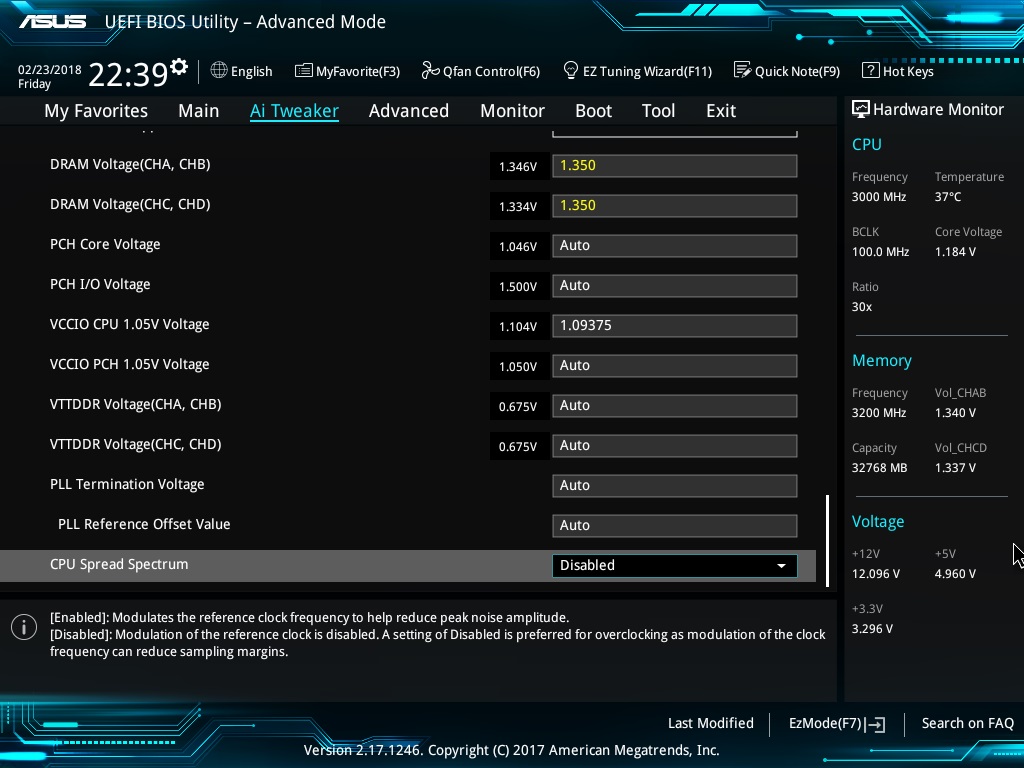Launch the EZ Tuning Wizard bulb icon
Screen dimensions: 1024x768
(571, 70)
